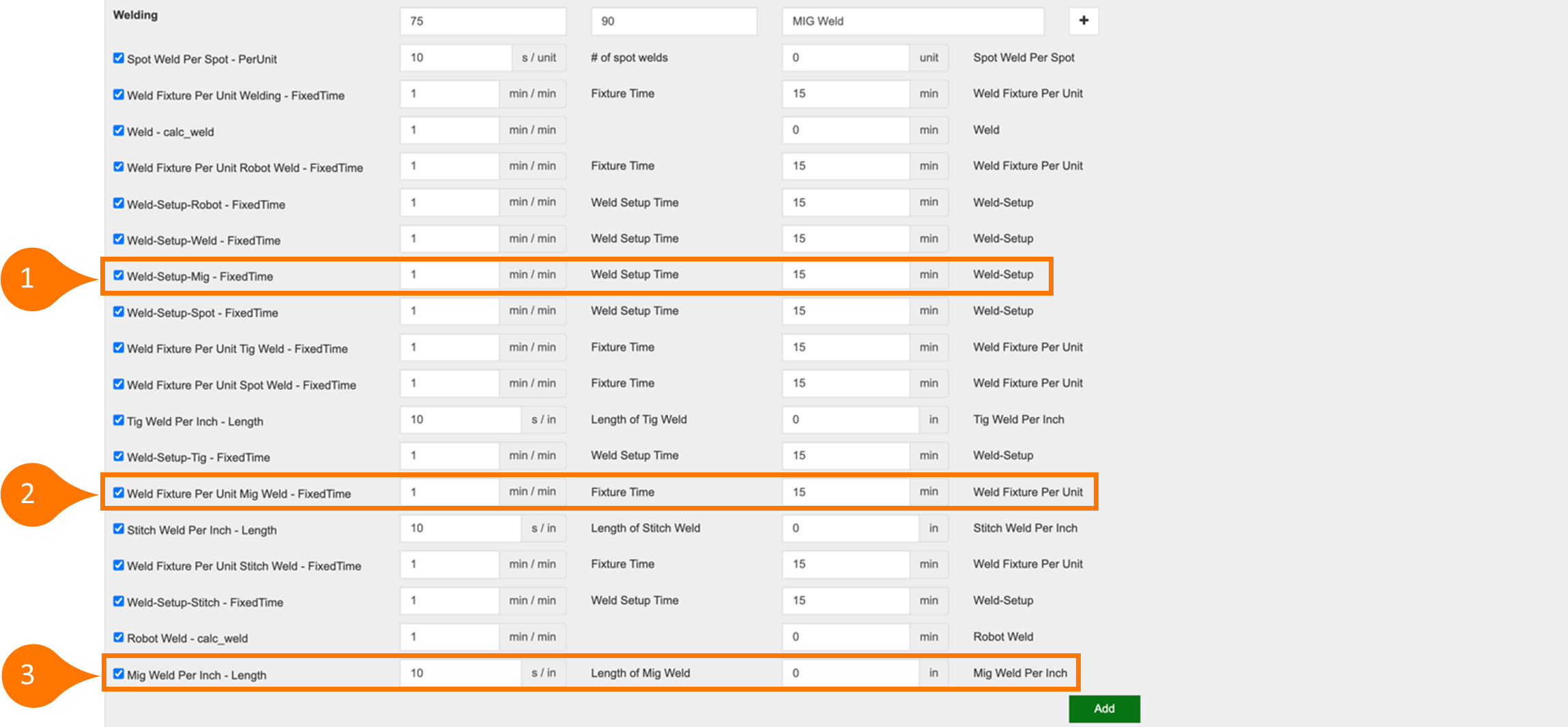
Task: Focus the MIG Weld name field
Action: [912, 21]
